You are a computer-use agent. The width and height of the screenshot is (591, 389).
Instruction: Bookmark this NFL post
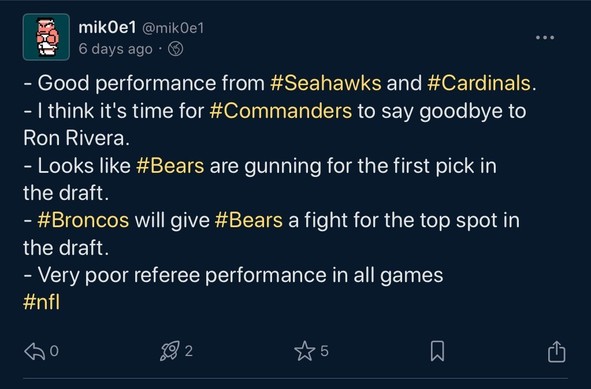437,351
